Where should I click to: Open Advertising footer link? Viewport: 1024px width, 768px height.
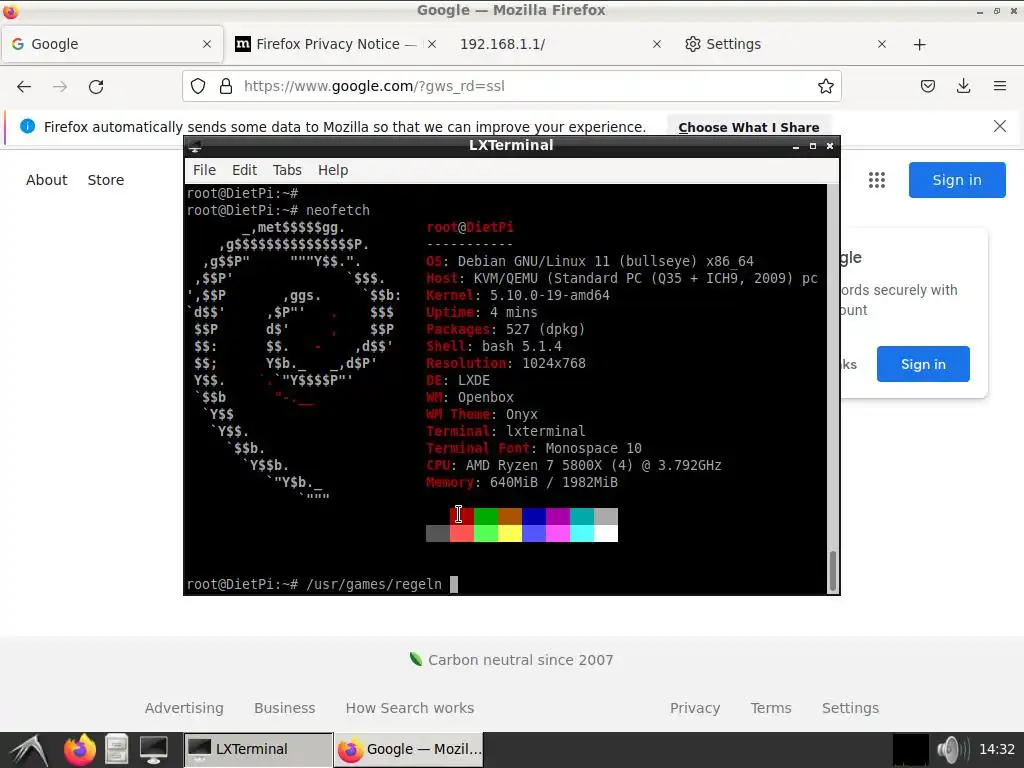point(184,708)
